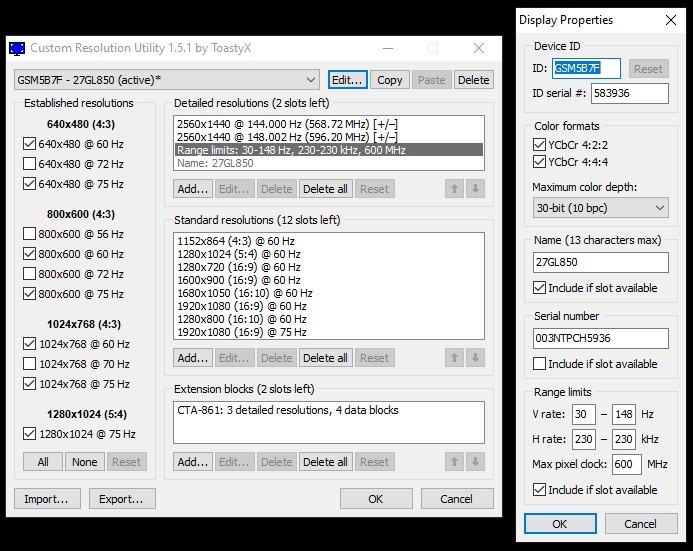The height and width of the screenshot is (551, 693).
Task: Move detailed resolution up with arrow button
Action: (454, 189)
